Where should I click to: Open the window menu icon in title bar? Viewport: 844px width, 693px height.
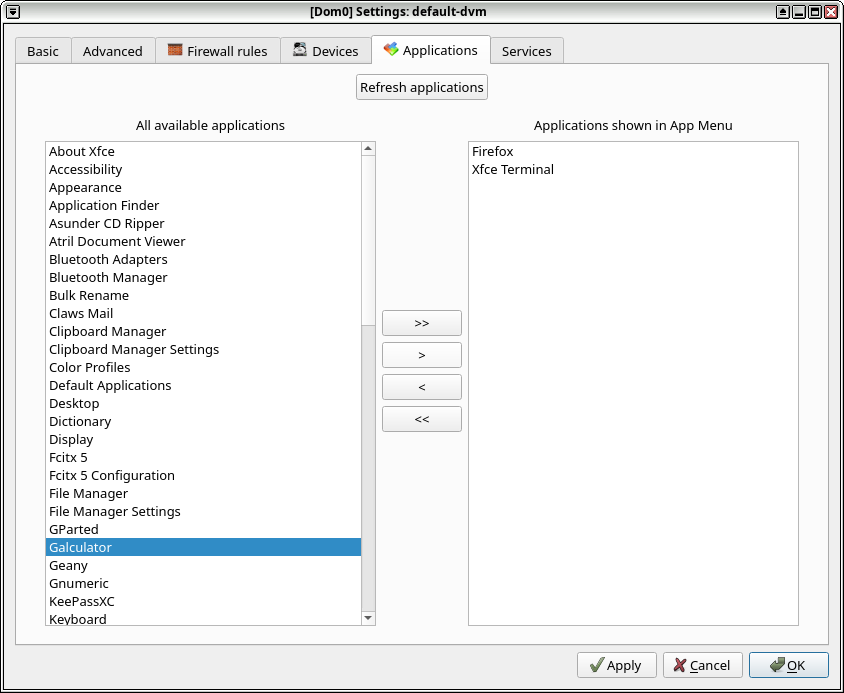tap(13, 11)
